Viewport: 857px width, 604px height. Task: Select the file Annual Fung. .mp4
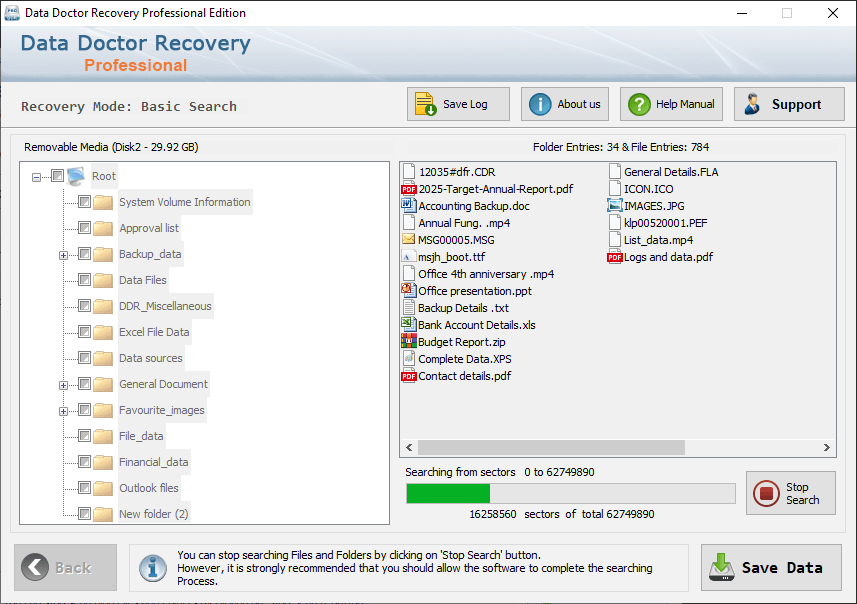[464, 223]
